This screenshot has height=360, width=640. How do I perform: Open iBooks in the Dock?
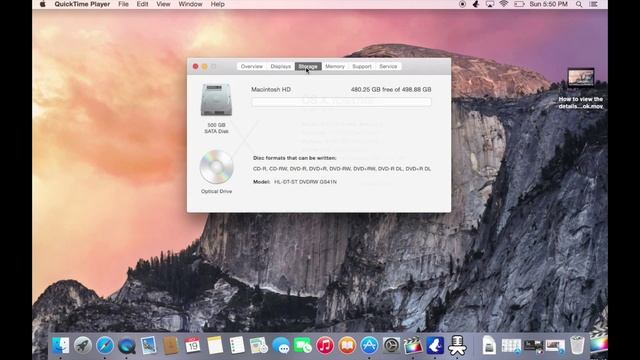[347, 346]
